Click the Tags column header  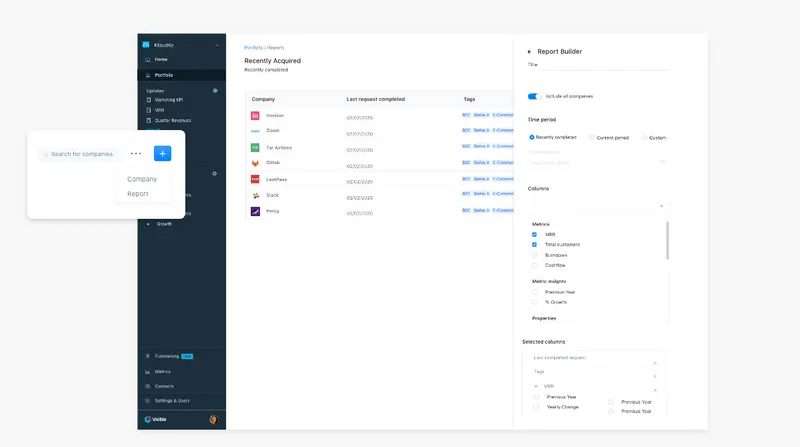click(469, 100)
